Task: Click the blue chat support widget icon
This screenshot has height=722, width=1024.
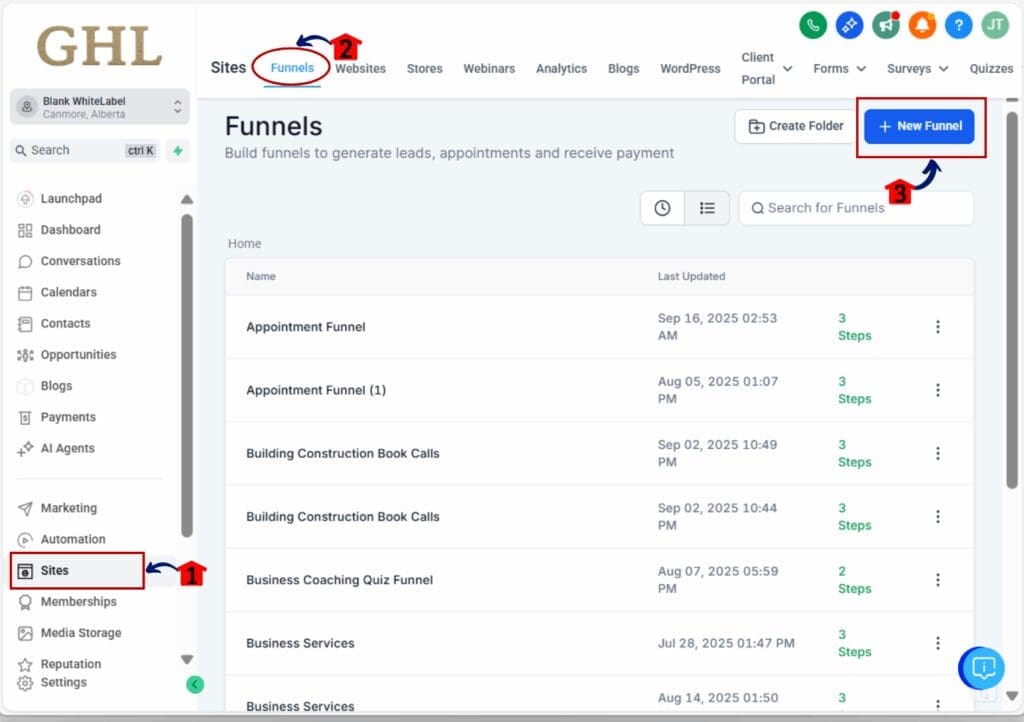Action: [x=982, y=667]
